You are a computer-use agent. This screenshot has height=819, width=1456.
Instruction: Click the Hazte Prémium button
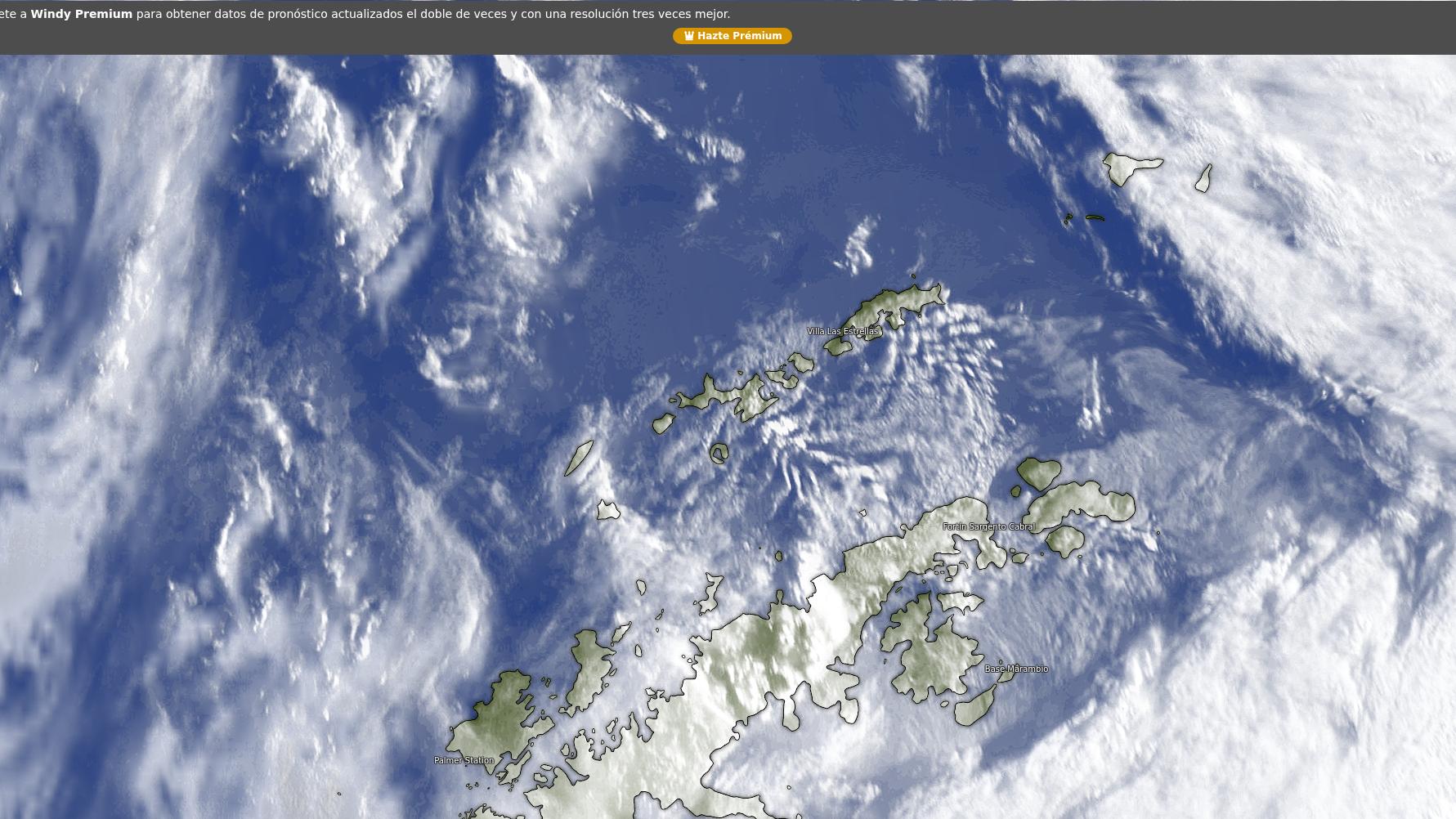732,36
